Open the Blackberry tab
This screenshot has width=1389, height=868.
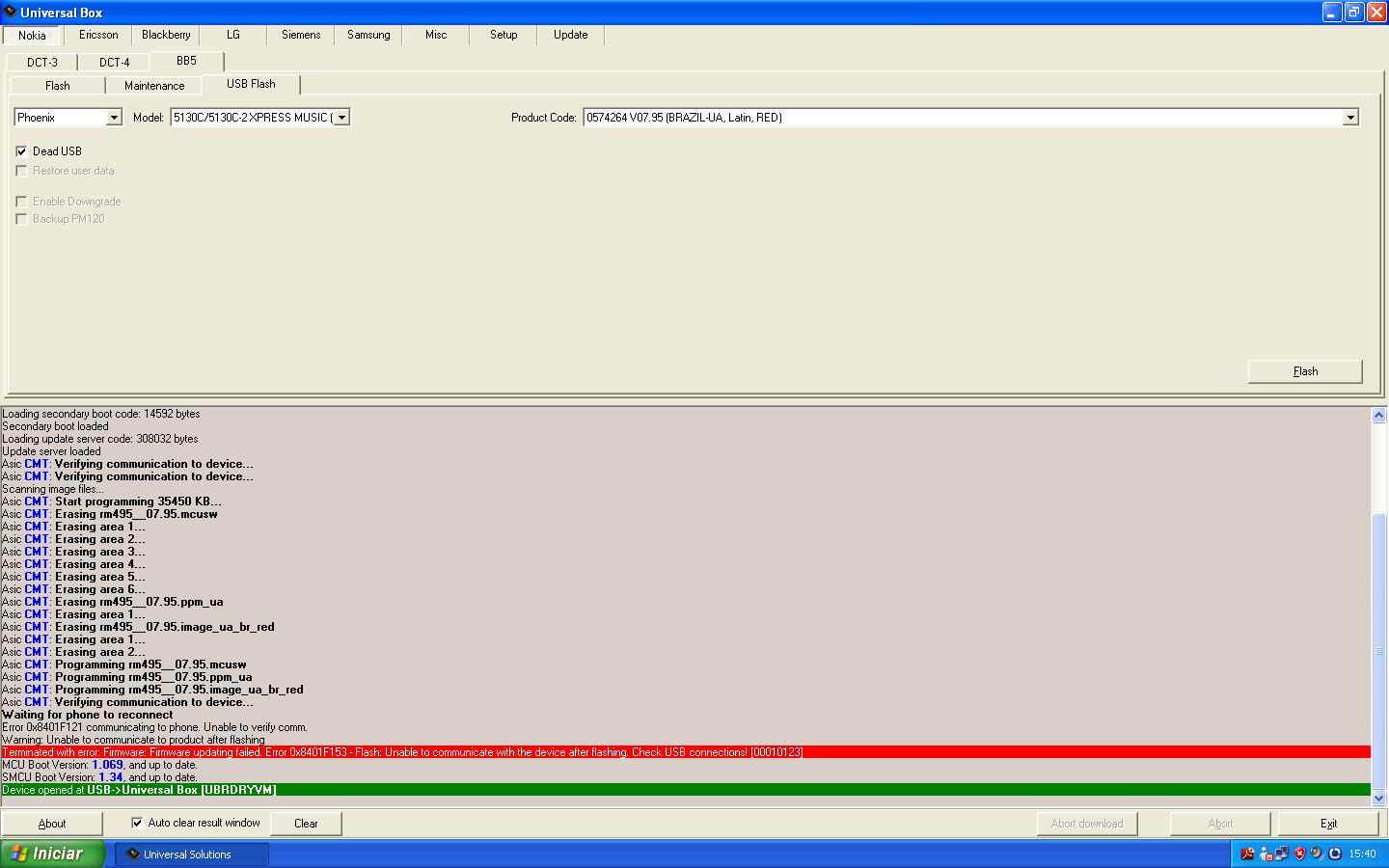(x=166, y=35)
